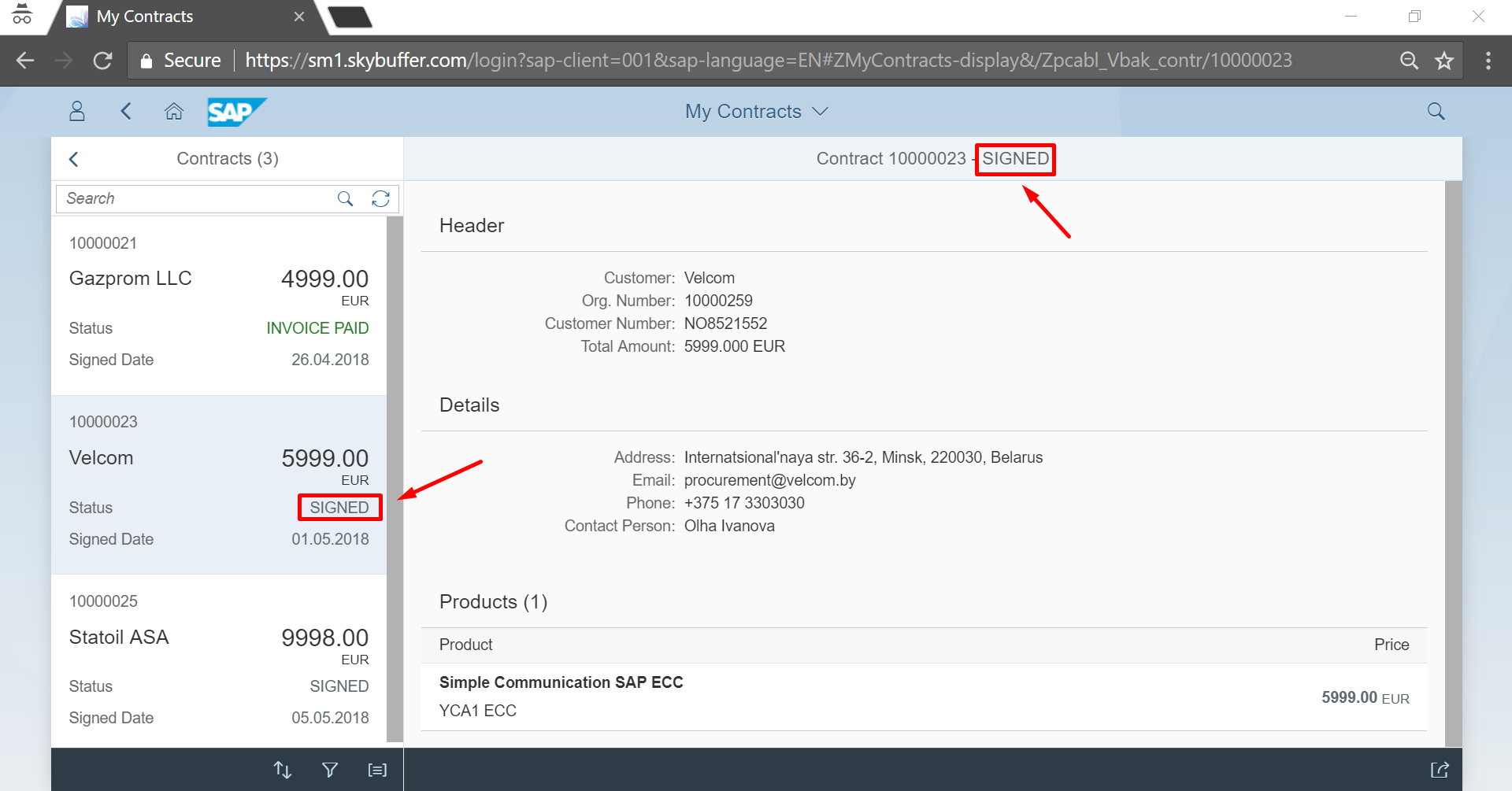Click the address Internatsional'naya str. value
This screenshot has width=1512, height=791.
(863, 457)
